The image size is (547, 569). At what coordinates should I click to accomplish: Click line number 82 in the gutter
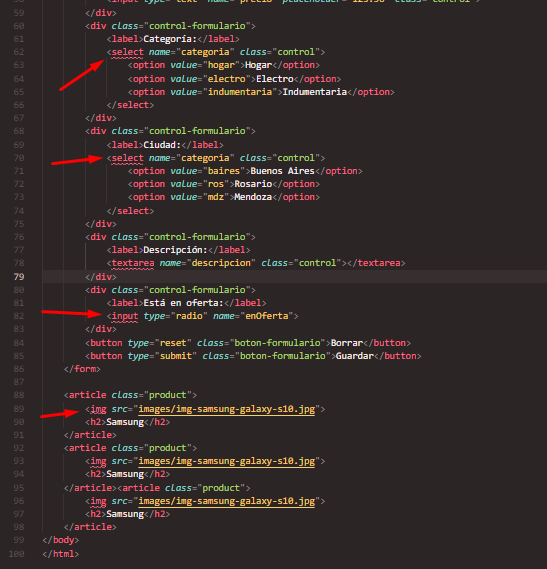coord(19,316)
